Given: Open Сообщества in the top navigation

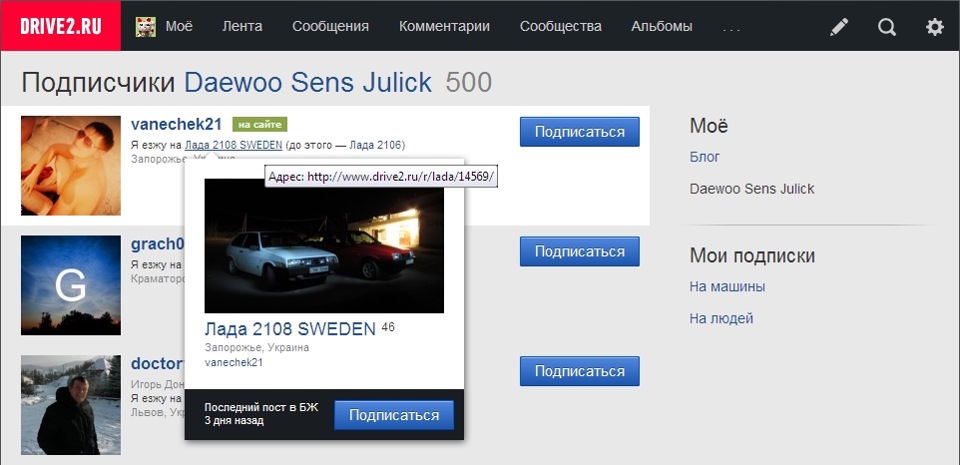Looking at the screenshot, I should [561, 26].
